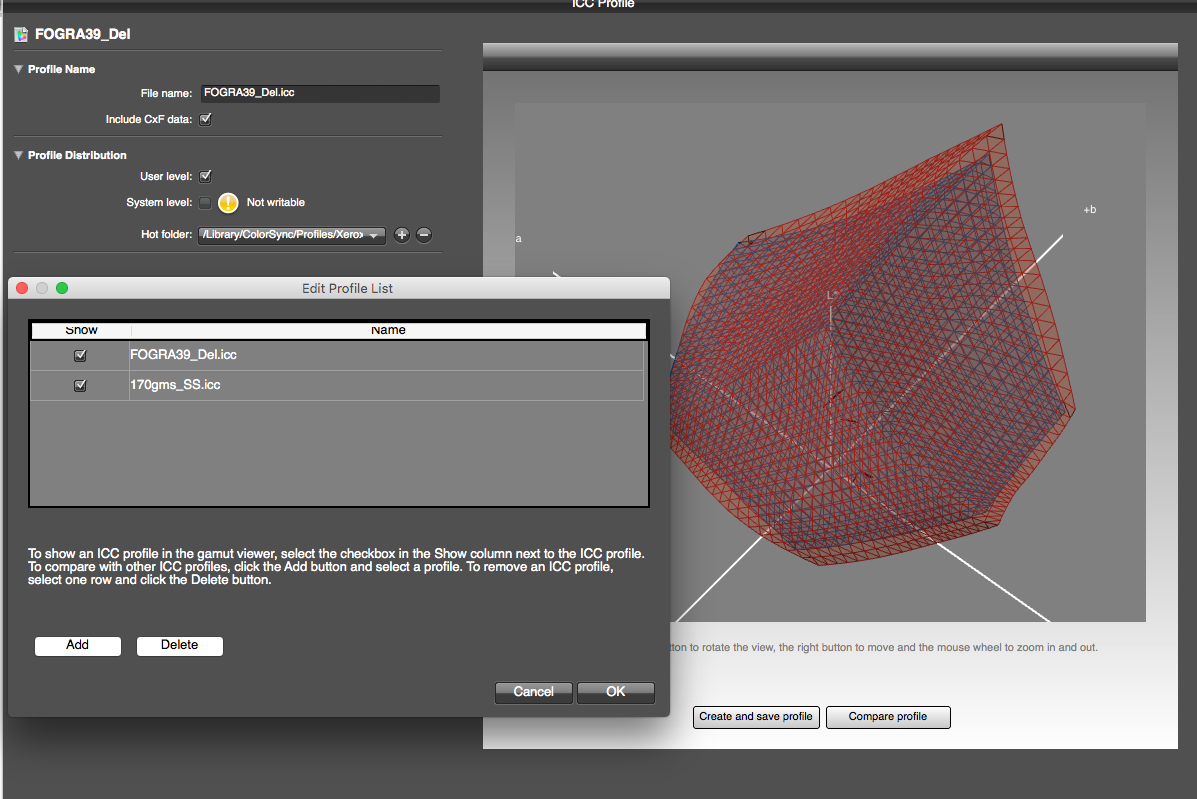Toggle the Include CxF data checkbox
This screenshot has height=799, width=1197.
point(205,119)
